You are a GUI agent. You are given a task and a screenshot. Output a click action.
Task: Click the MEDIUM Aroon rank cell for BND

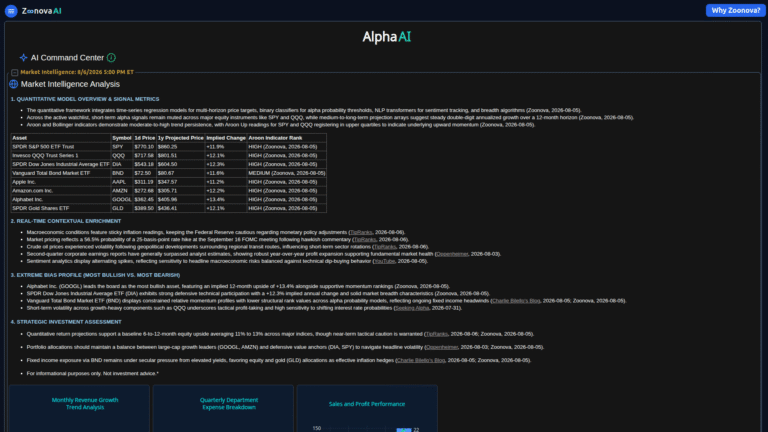(287, 173)
